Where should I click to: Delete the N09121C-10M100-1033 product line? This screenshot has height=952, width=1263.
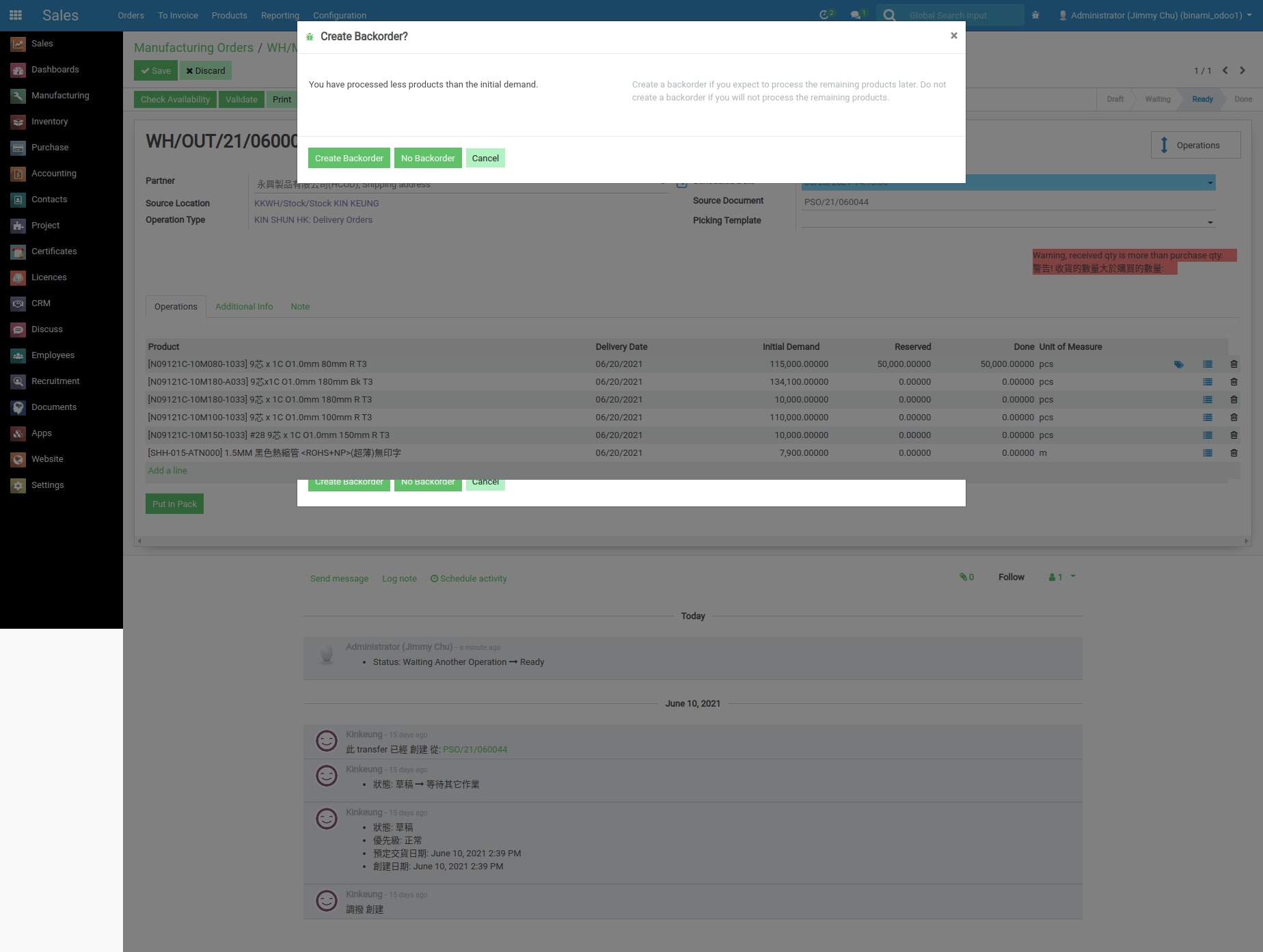(x=1234, y=418)
